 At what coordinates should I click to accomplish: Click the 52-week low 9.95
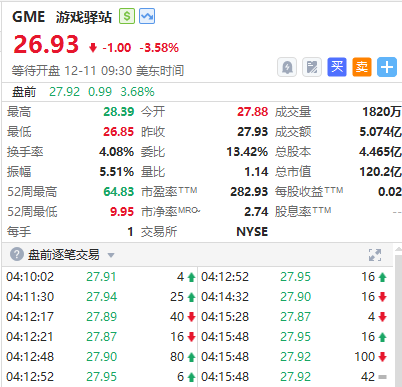tap(122, 212)
